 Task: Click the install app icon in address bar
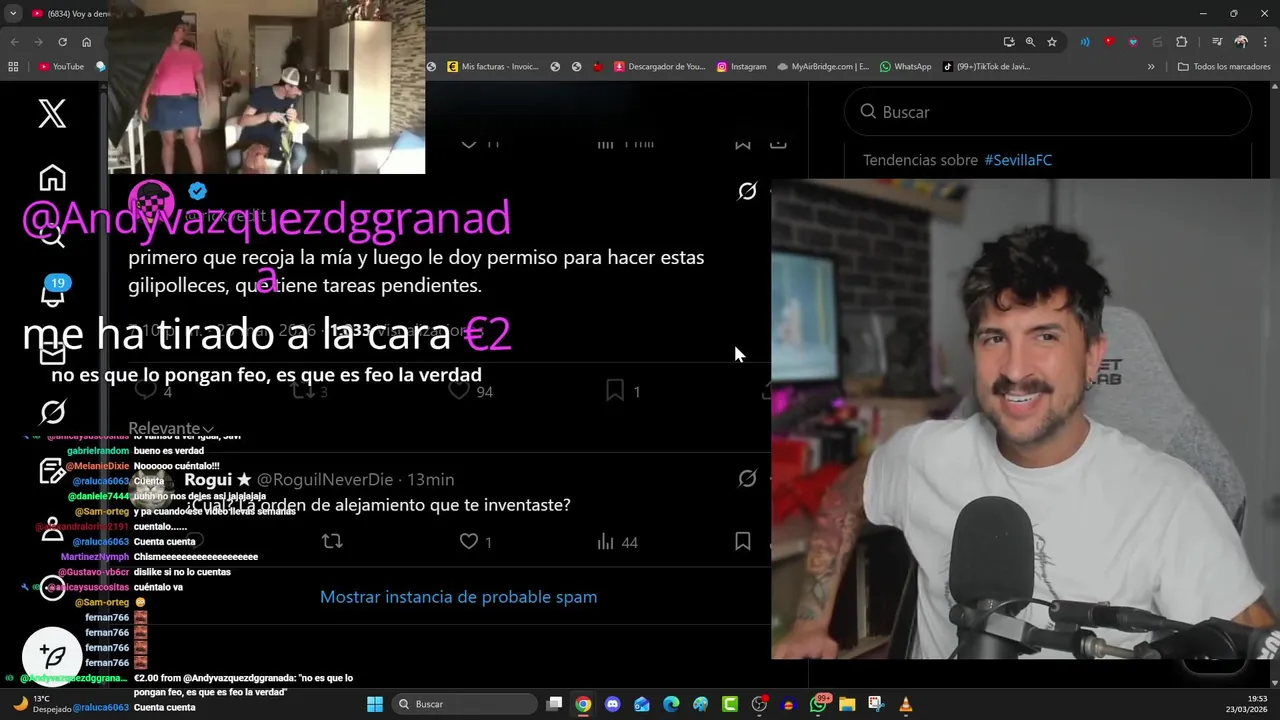coord(1008,42)
